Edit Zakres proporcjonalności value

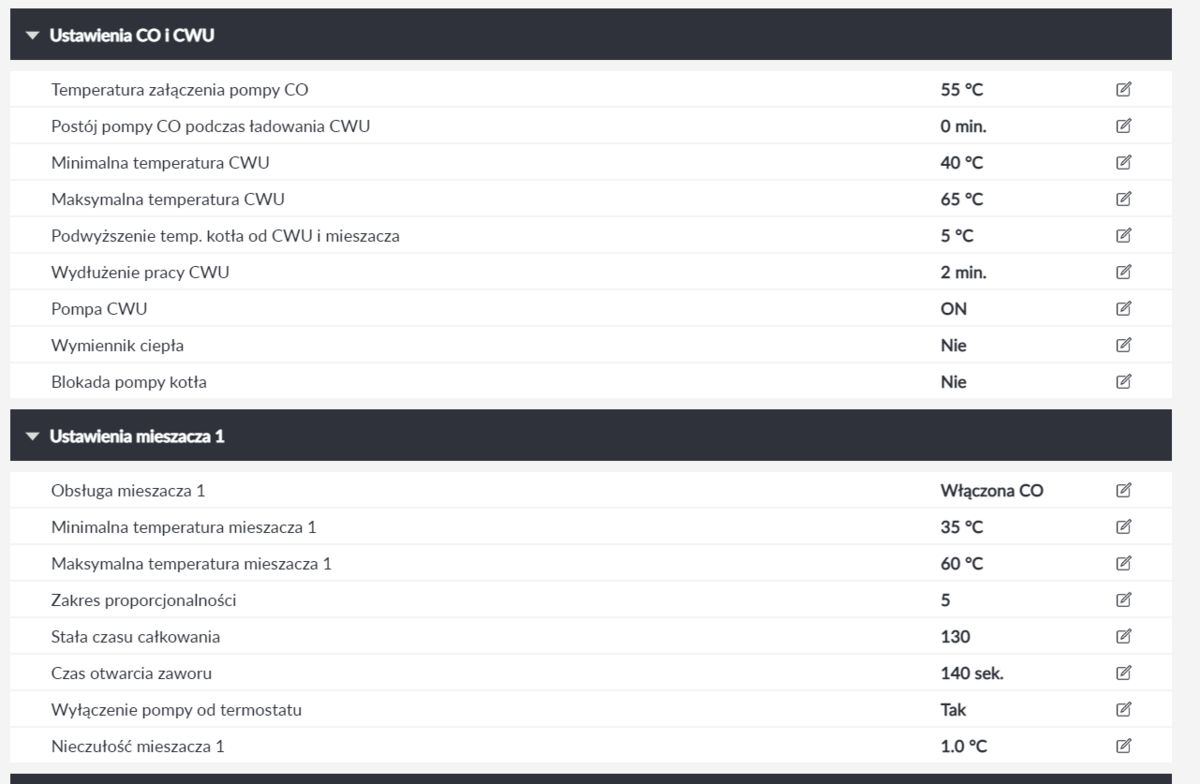tap(1123, 600)
